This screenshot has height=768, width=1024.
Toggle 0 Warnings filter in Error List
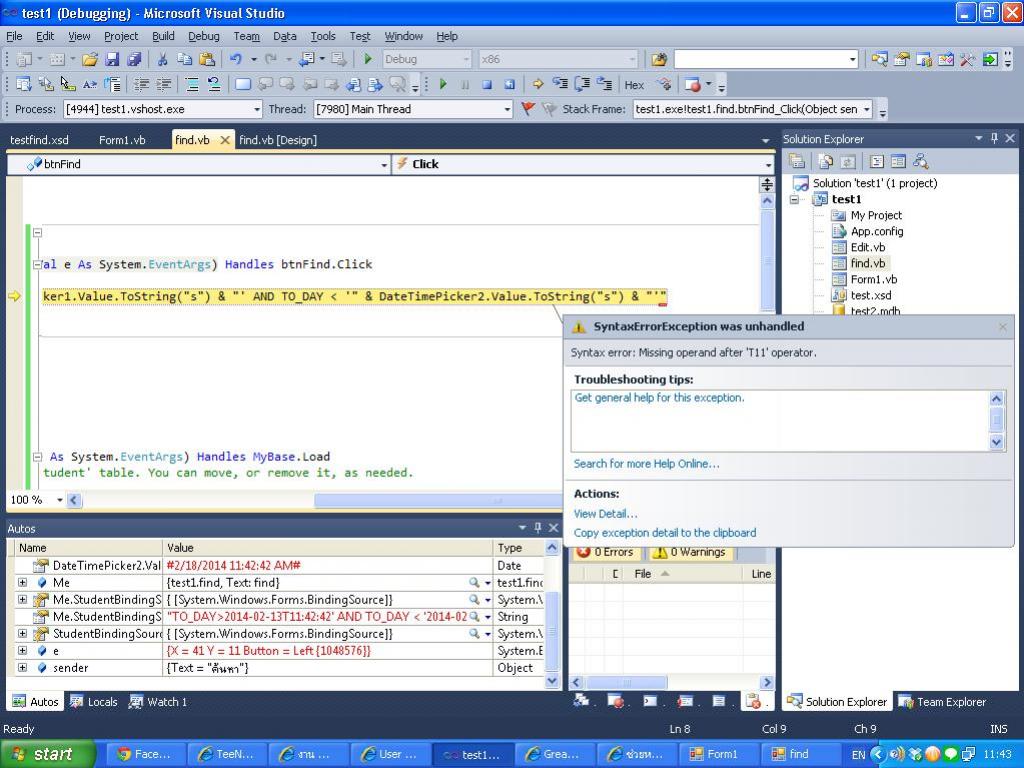[690, 552]
